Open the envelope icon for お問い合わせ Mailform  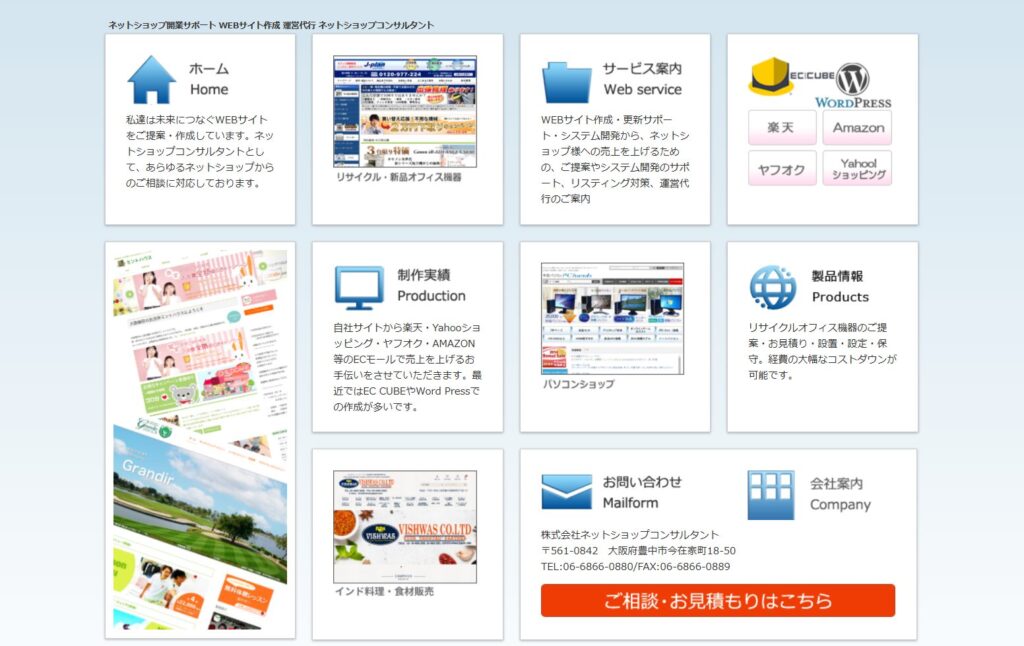coord(565,490)
